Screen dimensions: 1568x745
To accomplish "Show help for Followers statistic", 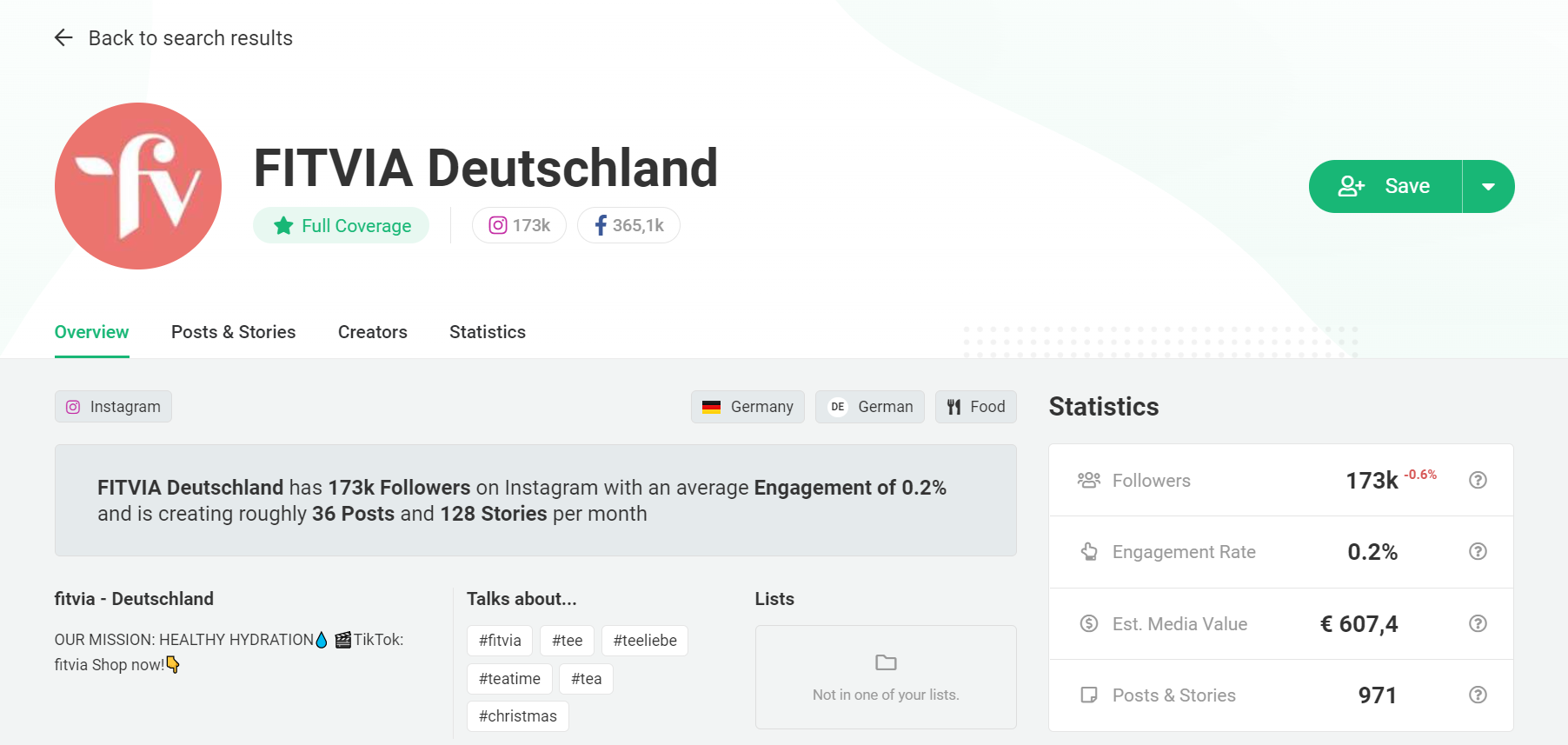I will (1478, 480).
